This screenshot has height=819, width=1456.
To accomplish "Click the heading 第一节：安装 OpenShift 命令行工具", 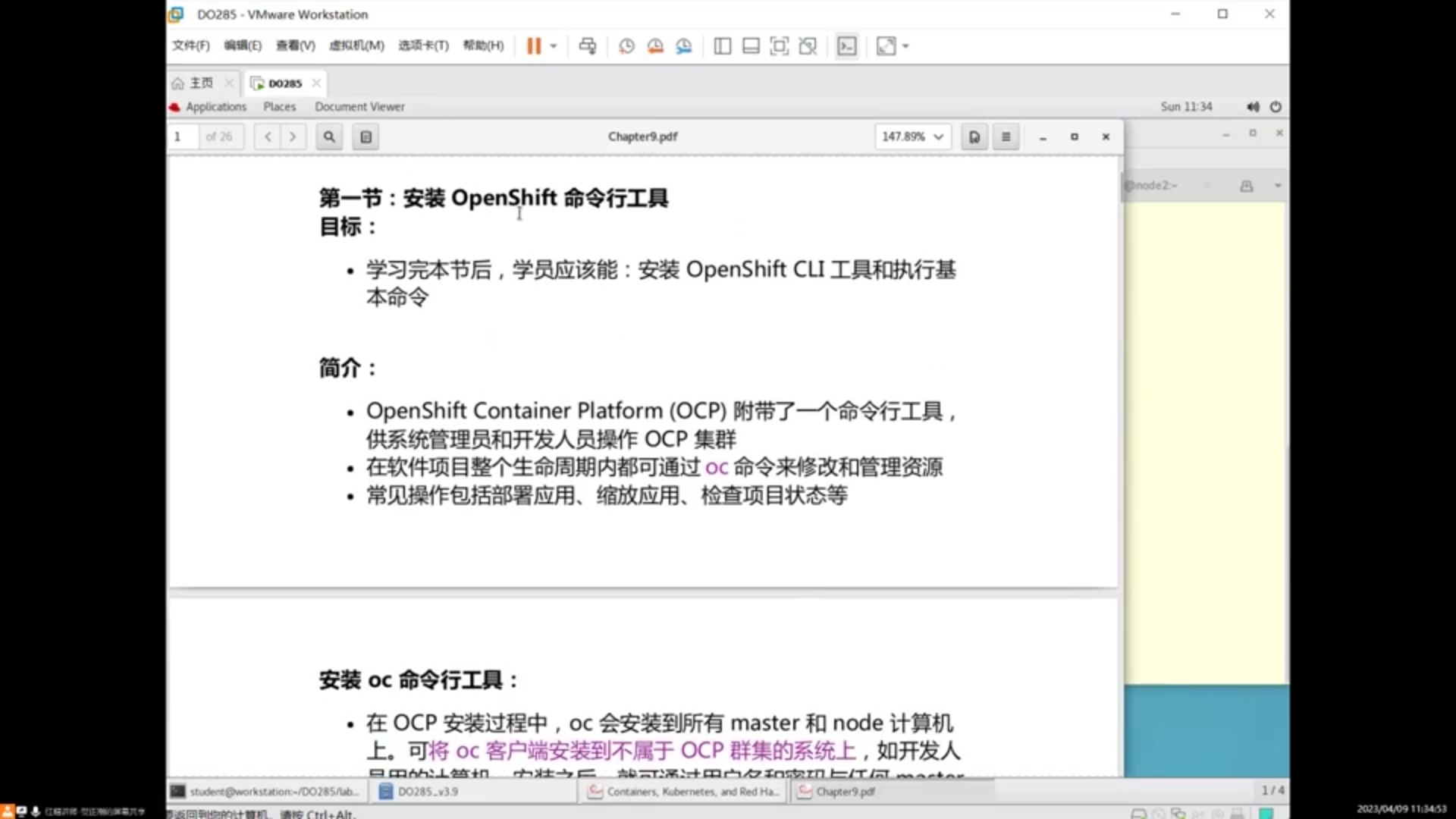I will tap(494, 198).
